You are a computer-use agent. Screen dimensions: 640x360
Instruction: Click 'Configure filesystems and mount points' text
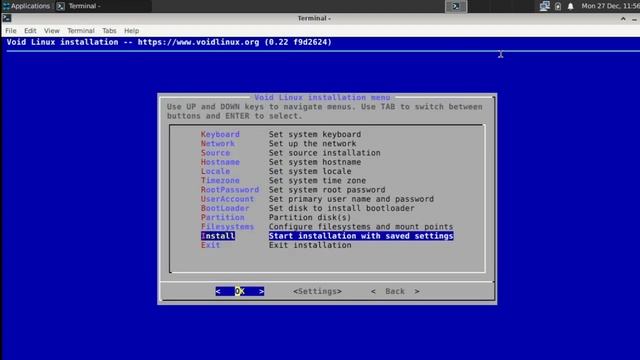[361, 227]
